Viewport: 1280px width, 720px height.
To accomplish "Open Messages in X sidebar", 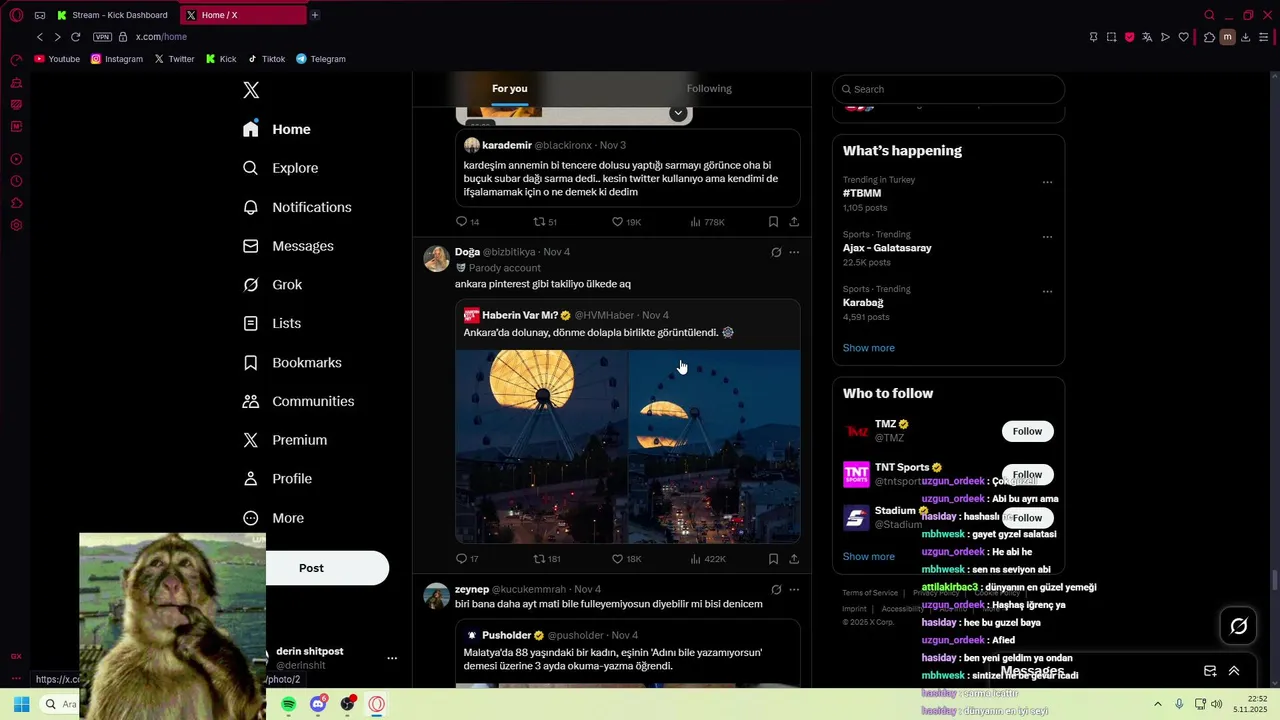I will click(289, 246).
